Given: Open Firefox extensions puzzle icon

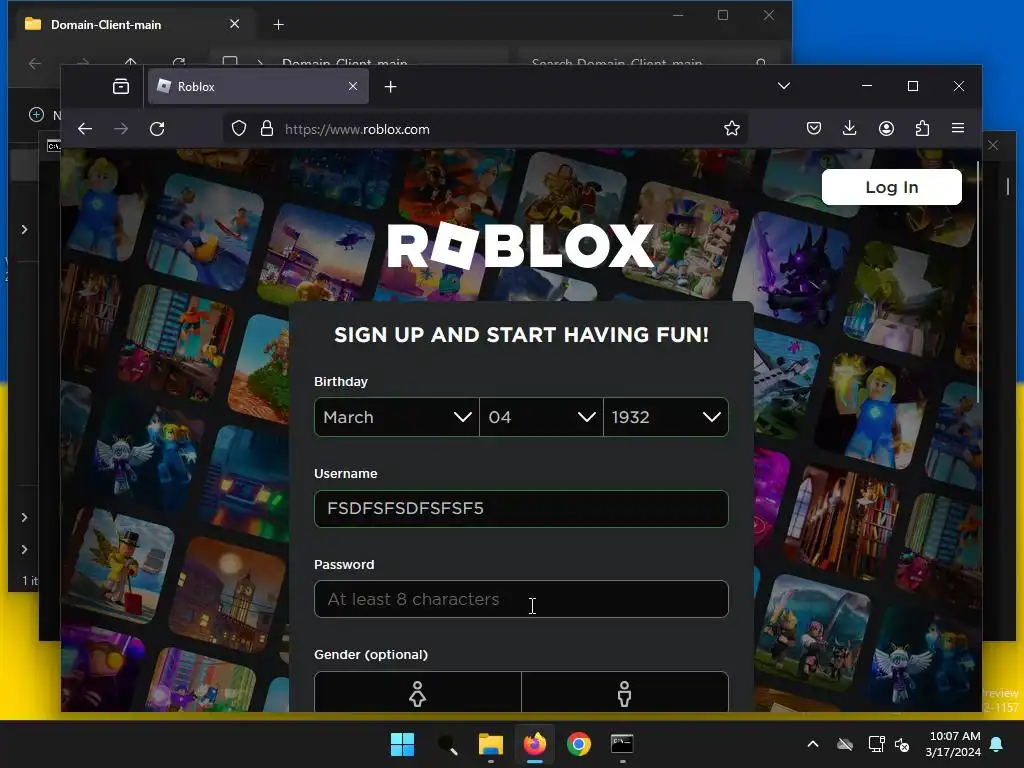Looking at the screenshot, I should [922, 129].
